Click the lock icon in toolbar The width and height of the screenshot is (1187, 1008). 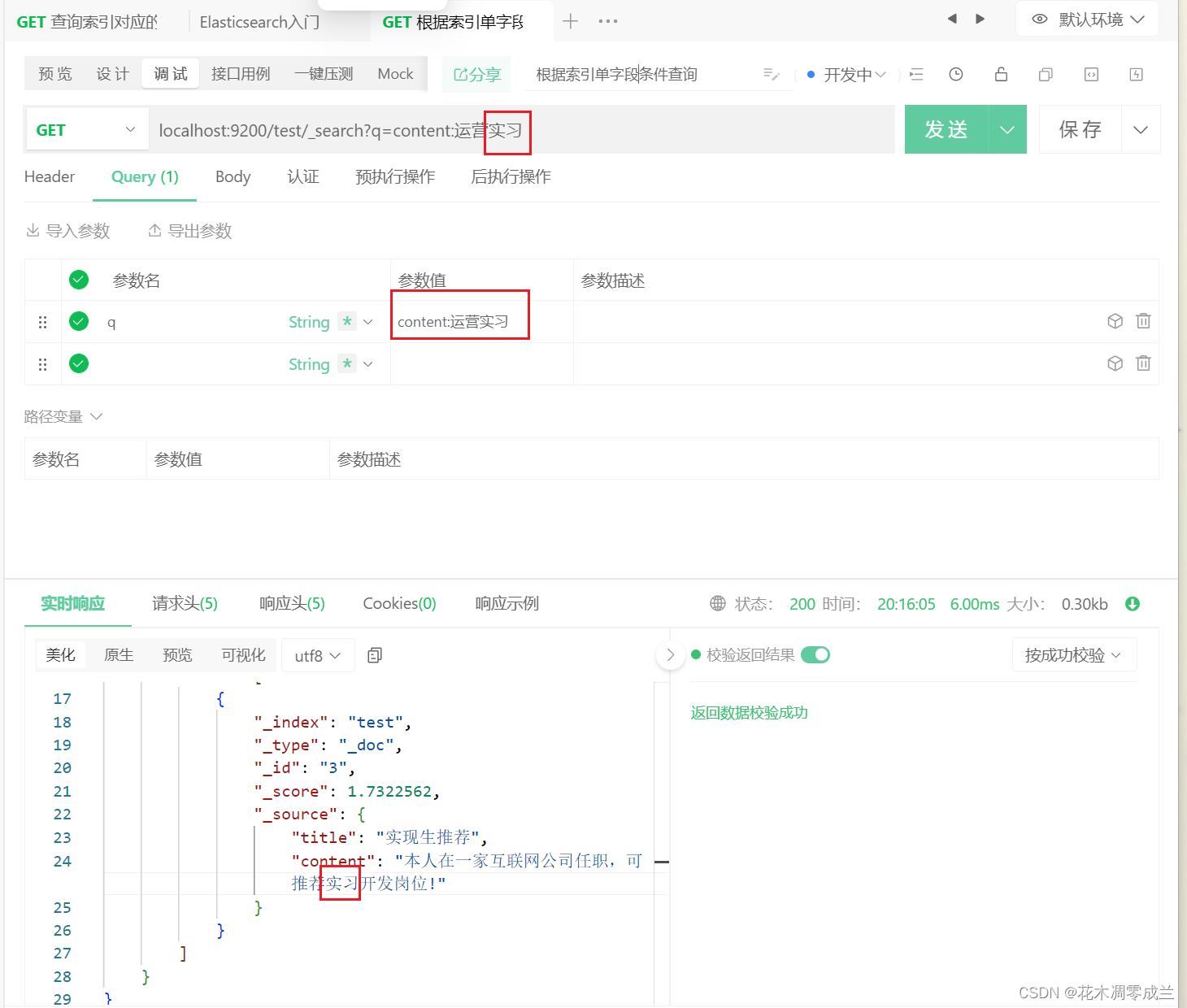coord(1001,75)
